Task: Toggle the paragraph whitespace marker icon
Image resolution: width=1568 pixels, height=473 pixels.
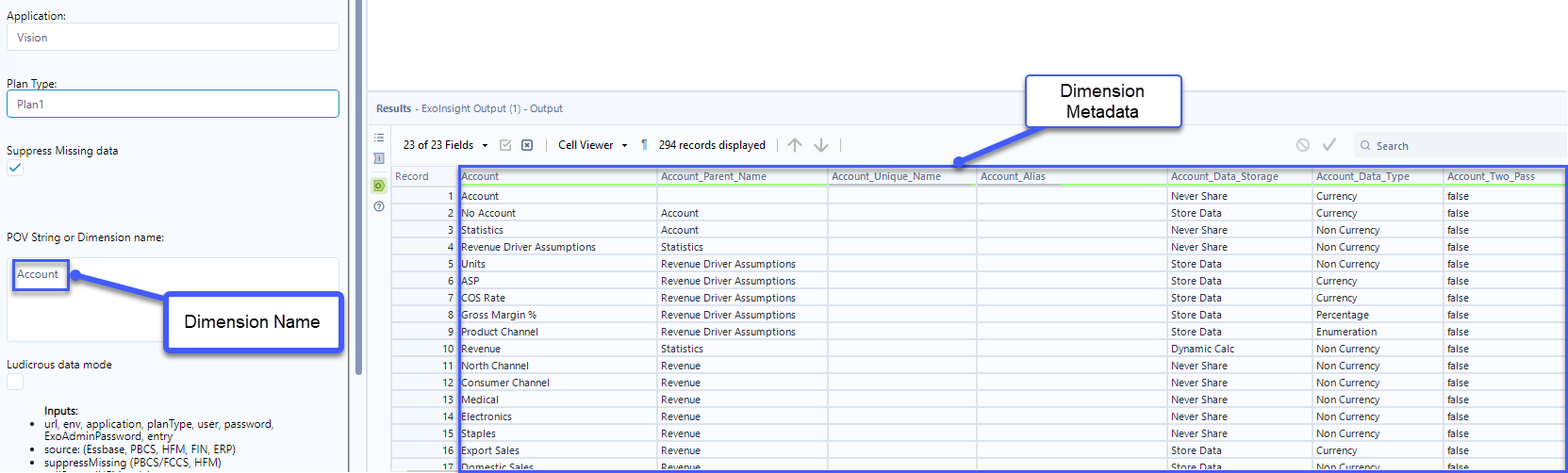Action: (644, 145)
